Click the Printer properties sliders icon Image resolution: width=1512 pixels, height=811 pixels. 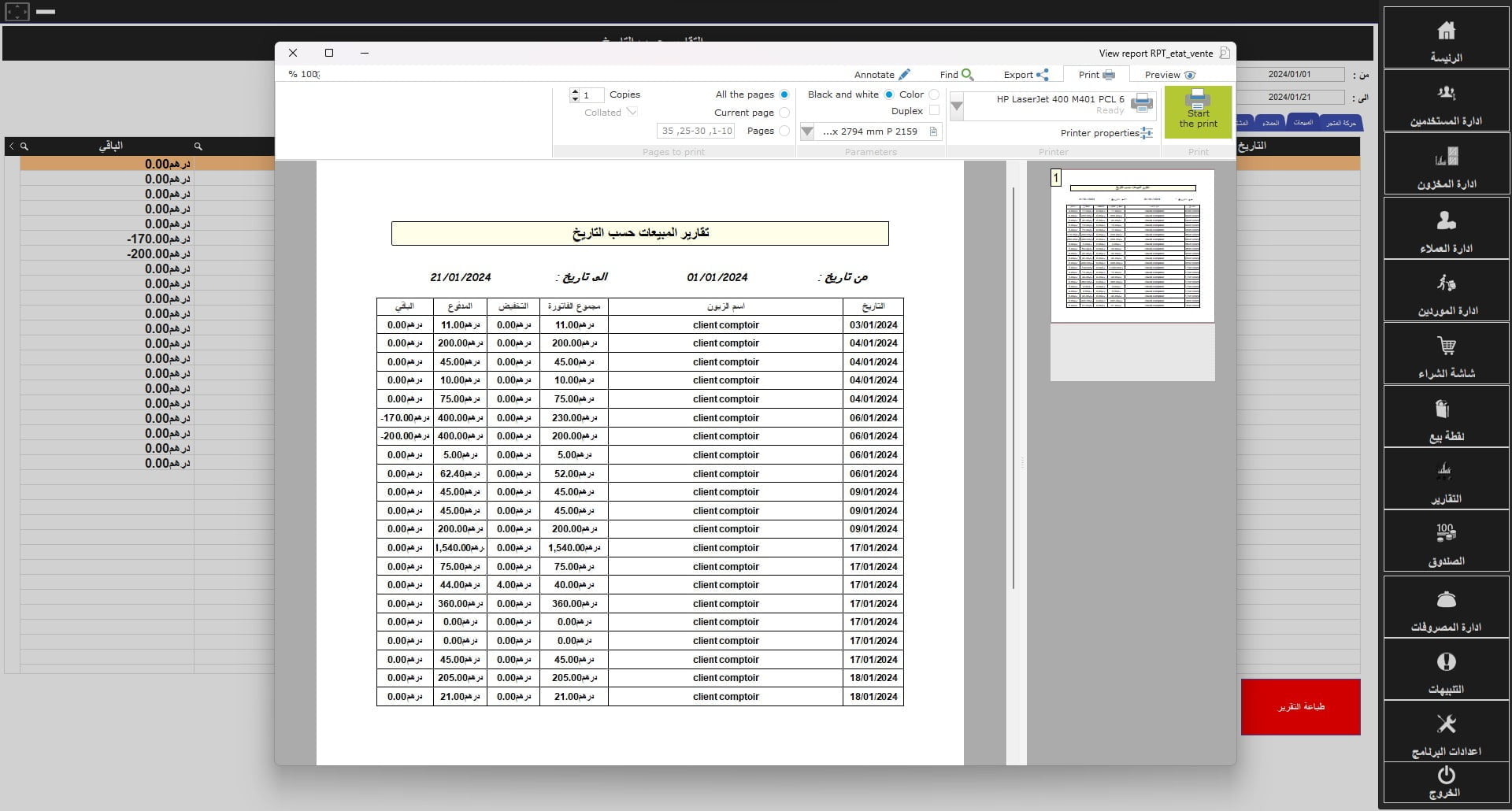pyautogui.click(x=1147, y=133)
